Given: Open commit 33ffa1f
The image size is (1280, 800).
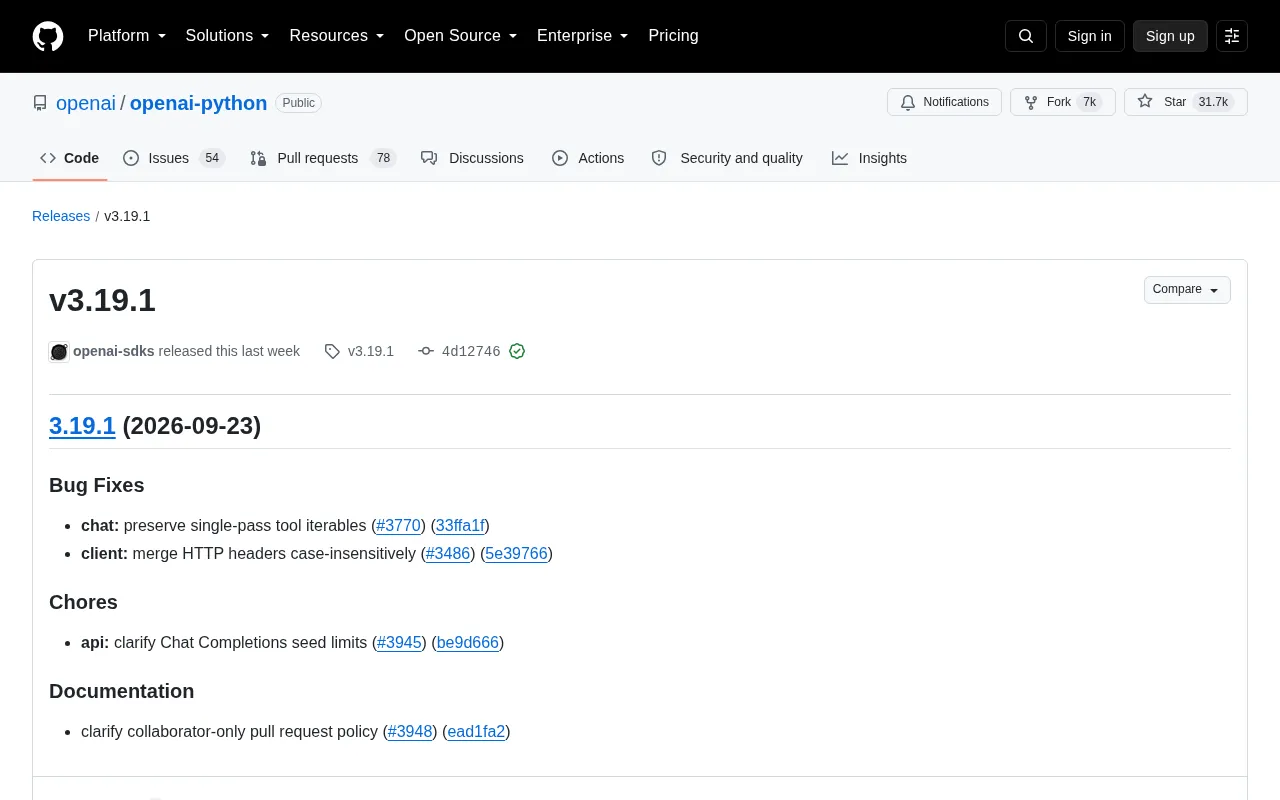Looking at the screenshot, I should (x=460, y=525).
